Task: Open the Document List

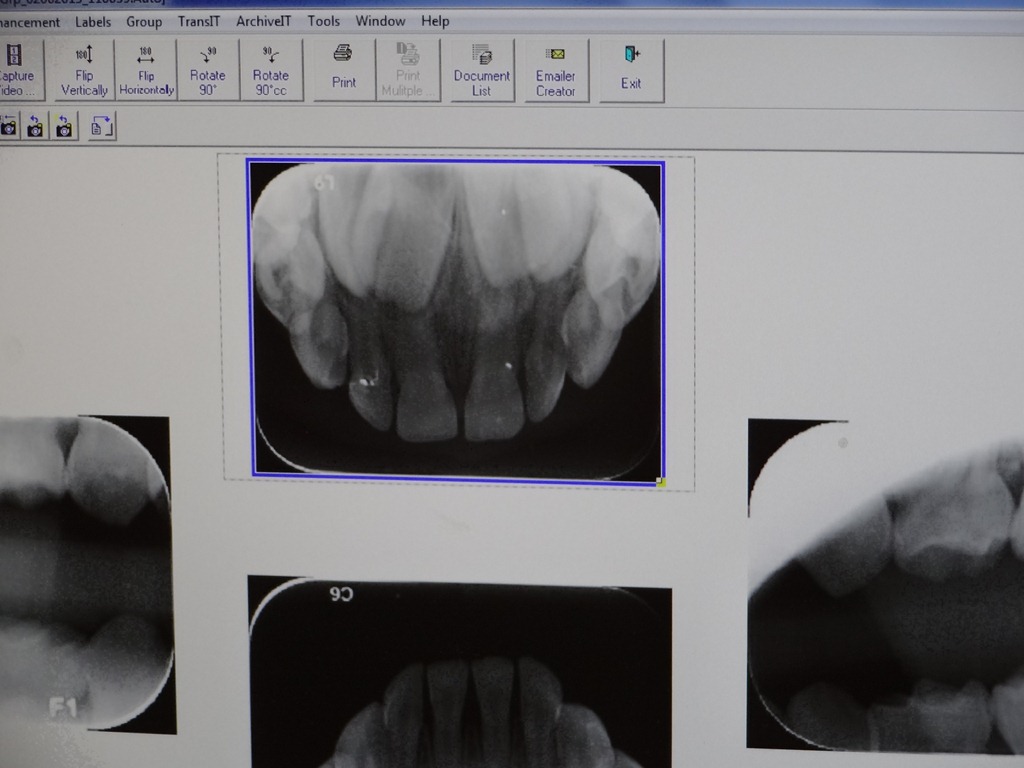Action: click(482, 70)
